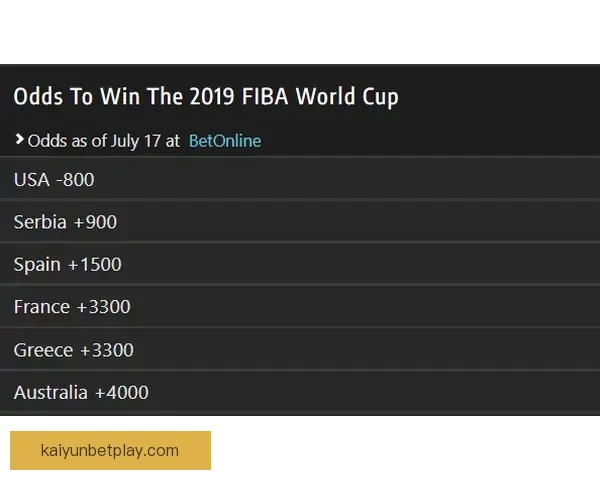Click the +900 odds value for Serbia
This screenshot has height=480, width=600.
point(95,222)
